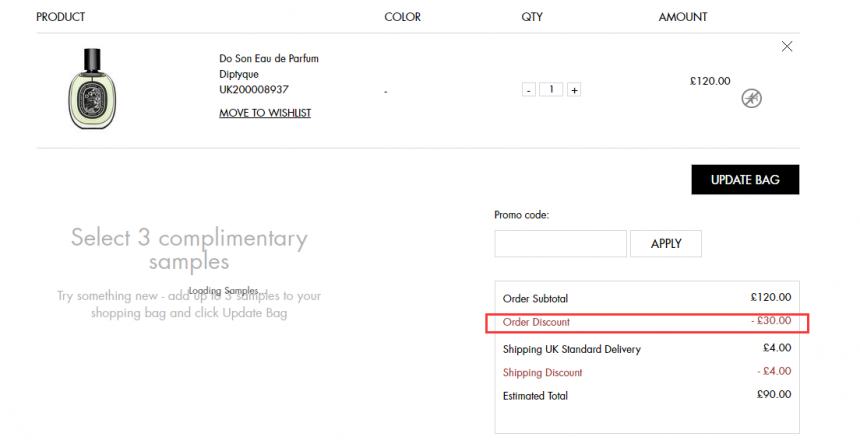Click the quantity field showing 1
Screen dimensions: 860x440
pyautogui.click(x=551, y=89)
